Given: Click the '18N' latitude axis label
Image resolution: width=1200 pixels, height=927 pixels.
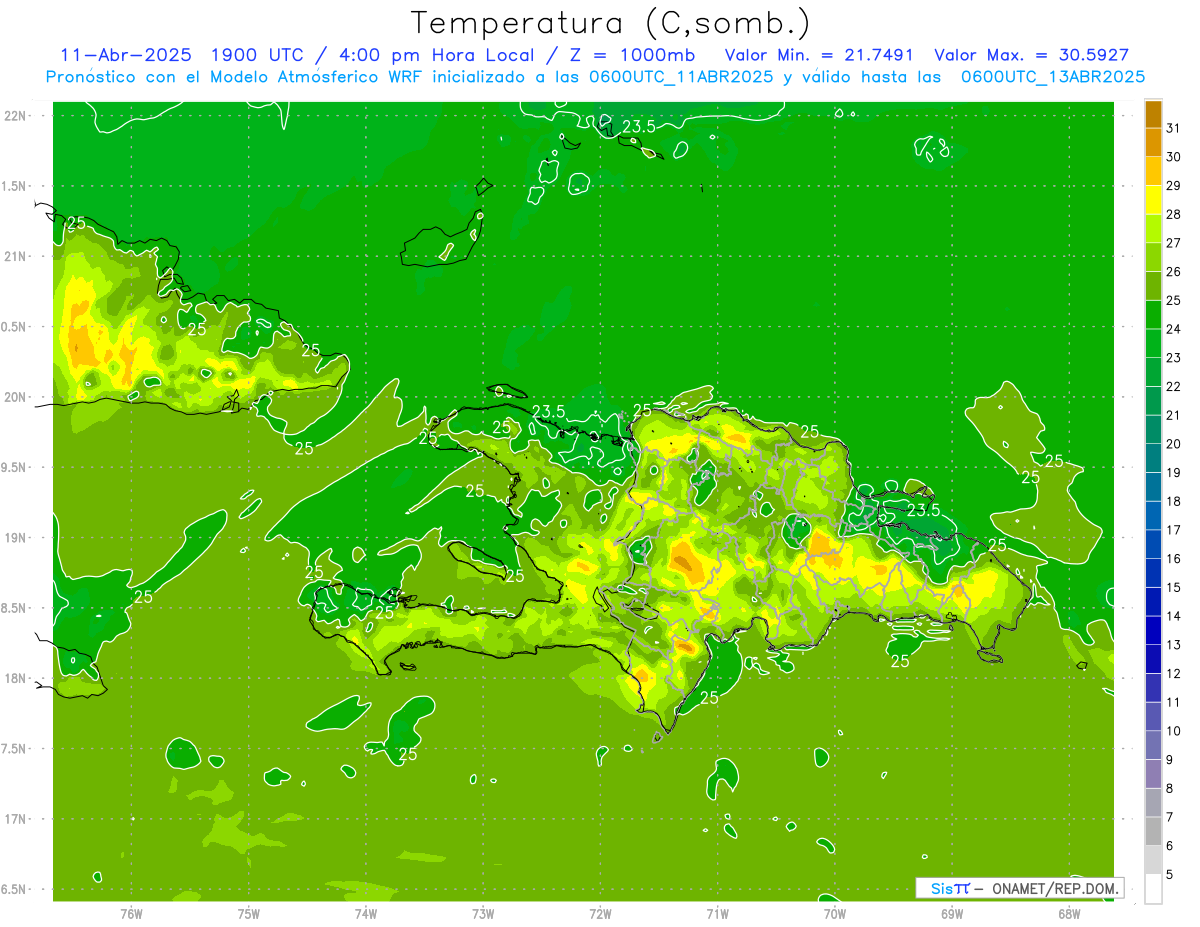Looking at the screenshot, I should click(x=14, y=678).
